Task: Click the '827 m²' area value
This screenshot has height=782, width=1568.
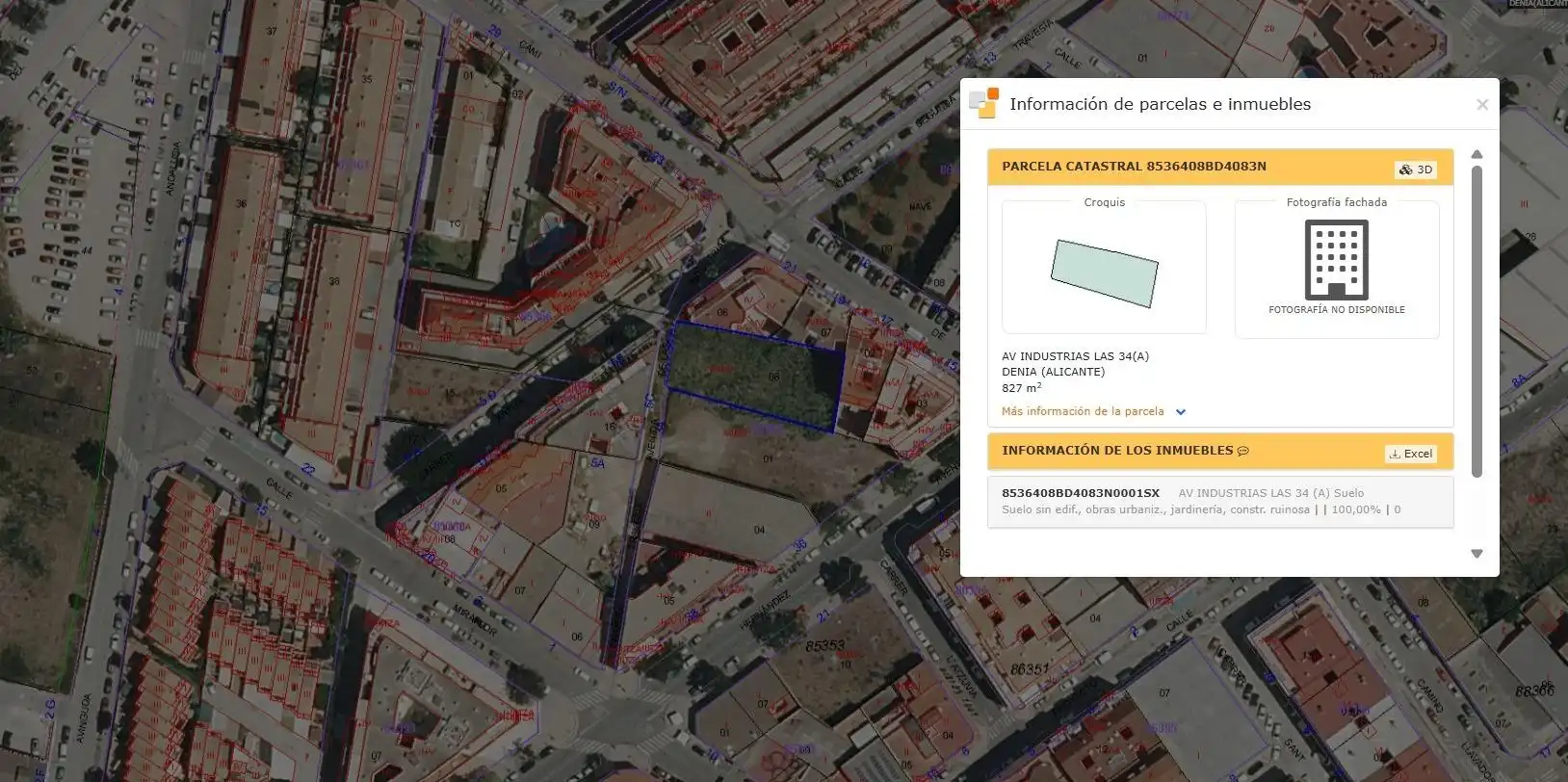Action: (x=1021, y=387)
